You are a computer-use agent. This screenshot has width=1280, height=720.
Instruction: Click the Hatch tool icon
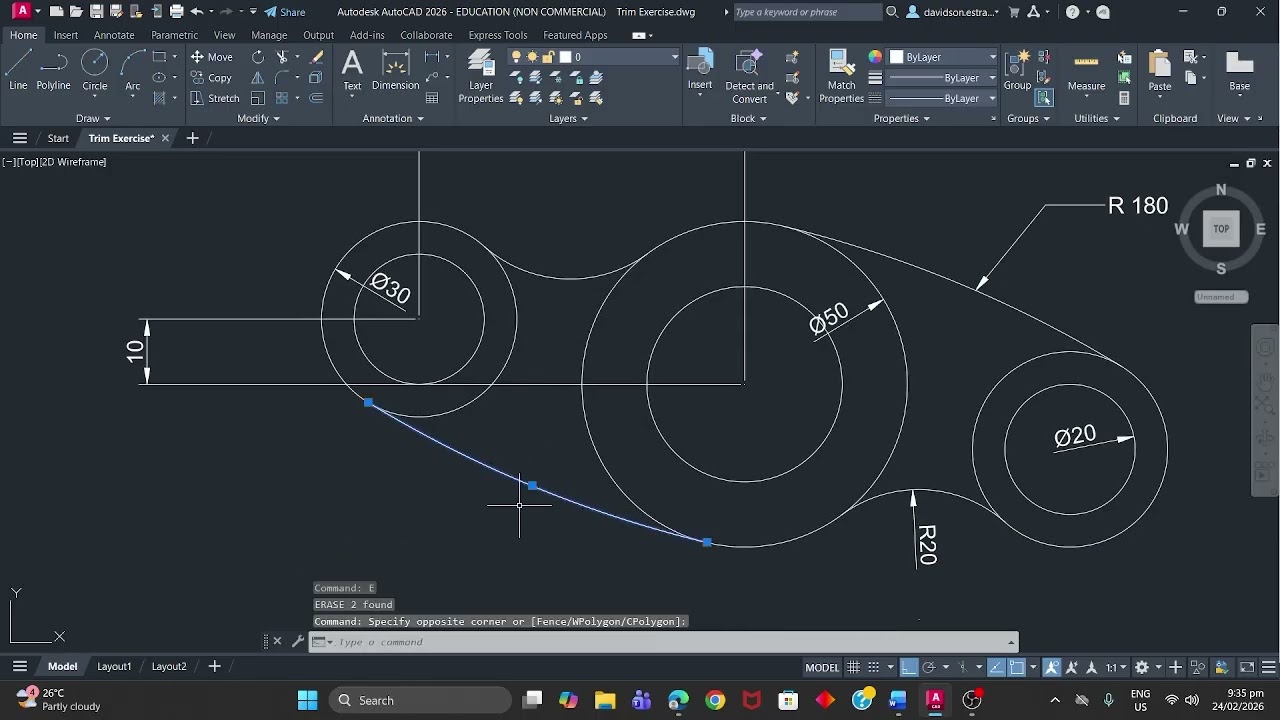[159, 98]
